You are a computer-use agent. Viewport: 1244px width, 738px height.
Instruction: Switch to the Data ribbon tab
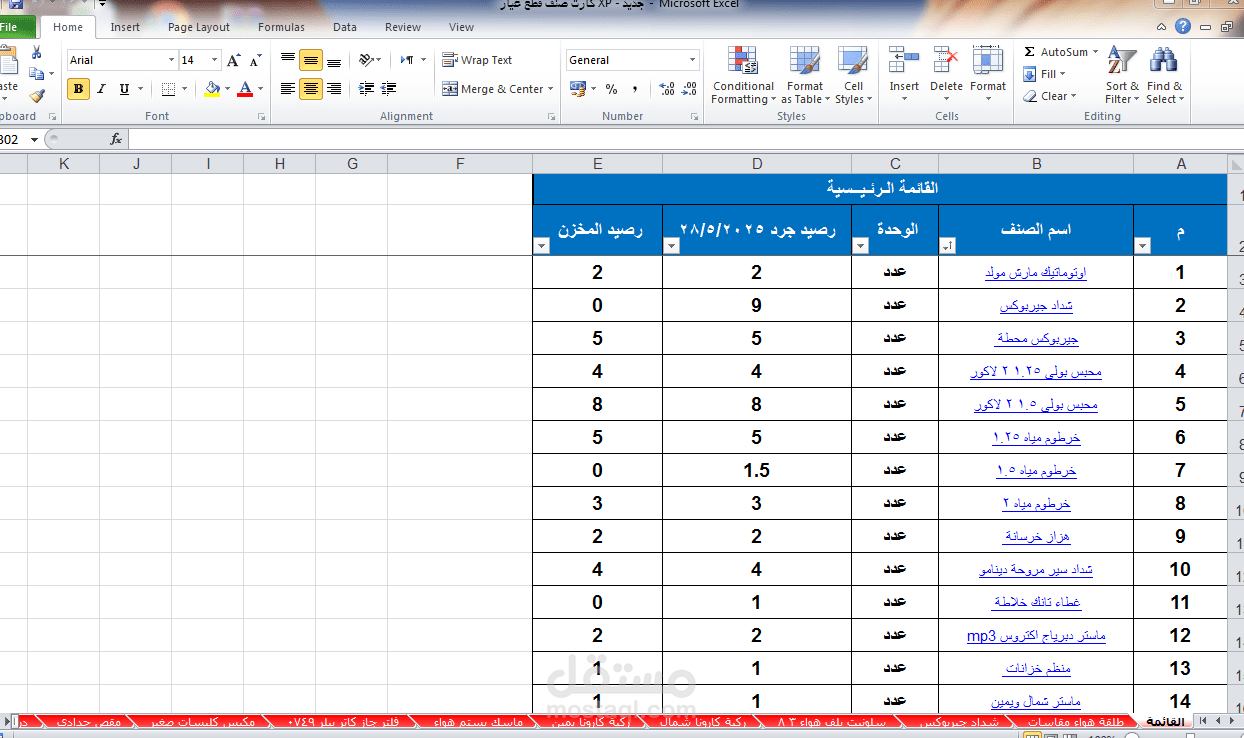pyautogui.click(x=345, y=27)
